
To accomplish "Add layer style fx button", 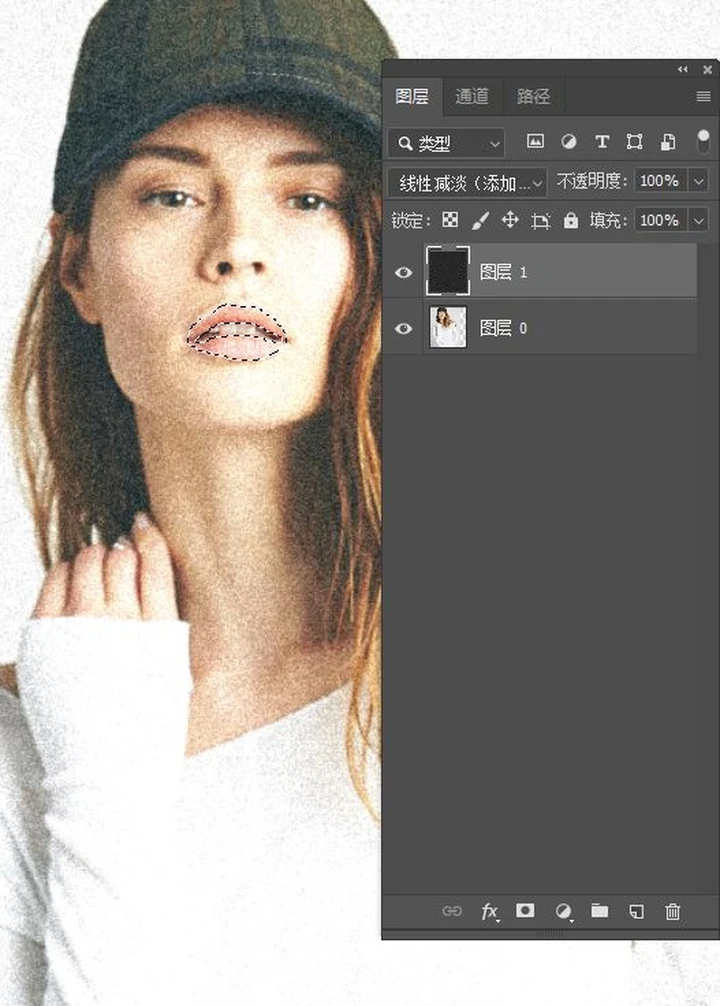I will pyautogui.click(x=490, y=911).
